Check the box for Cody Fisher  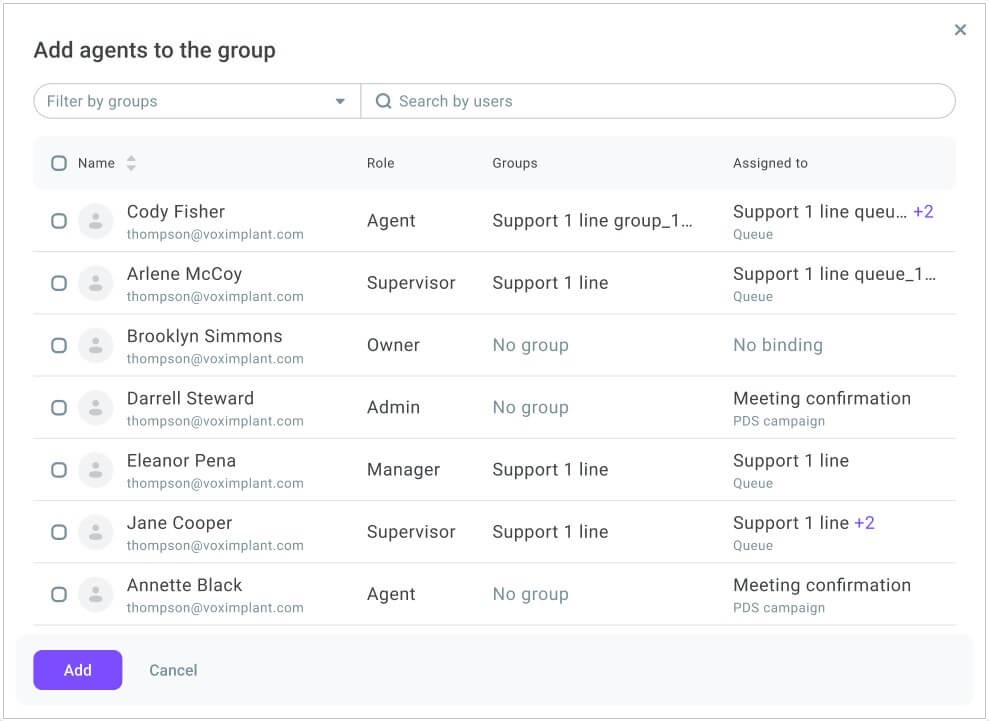(x=59, y=221)
